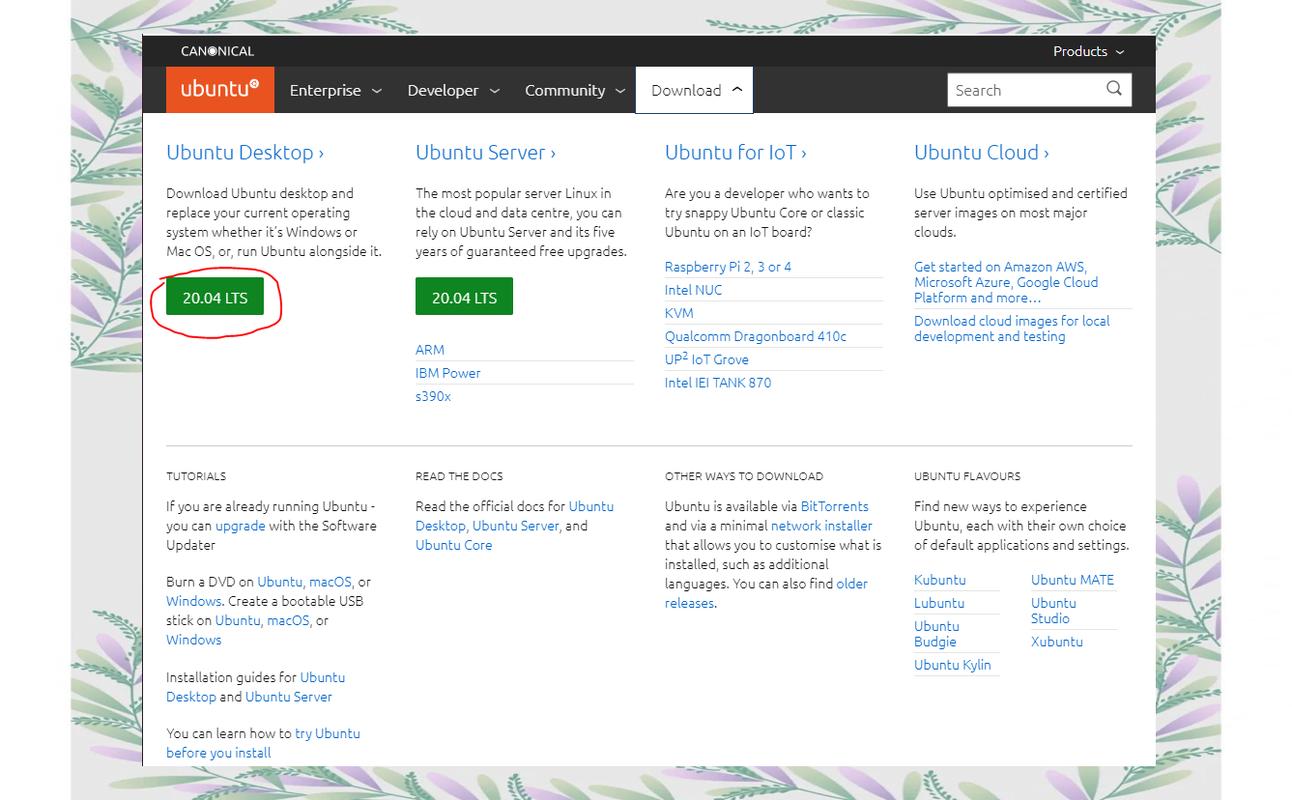This screenshot has height=800, width=1292.
Task: Visit the Xubuntu flavour link
Action: [x=1057, y=641]
